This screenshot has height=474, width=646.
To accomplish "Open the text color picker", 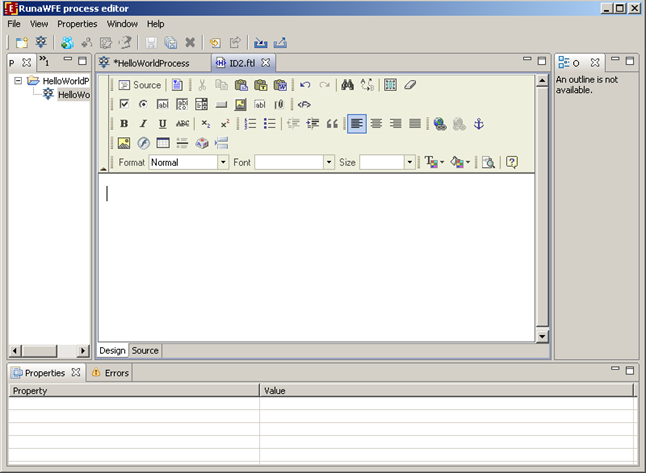I will tap(433, 162).
